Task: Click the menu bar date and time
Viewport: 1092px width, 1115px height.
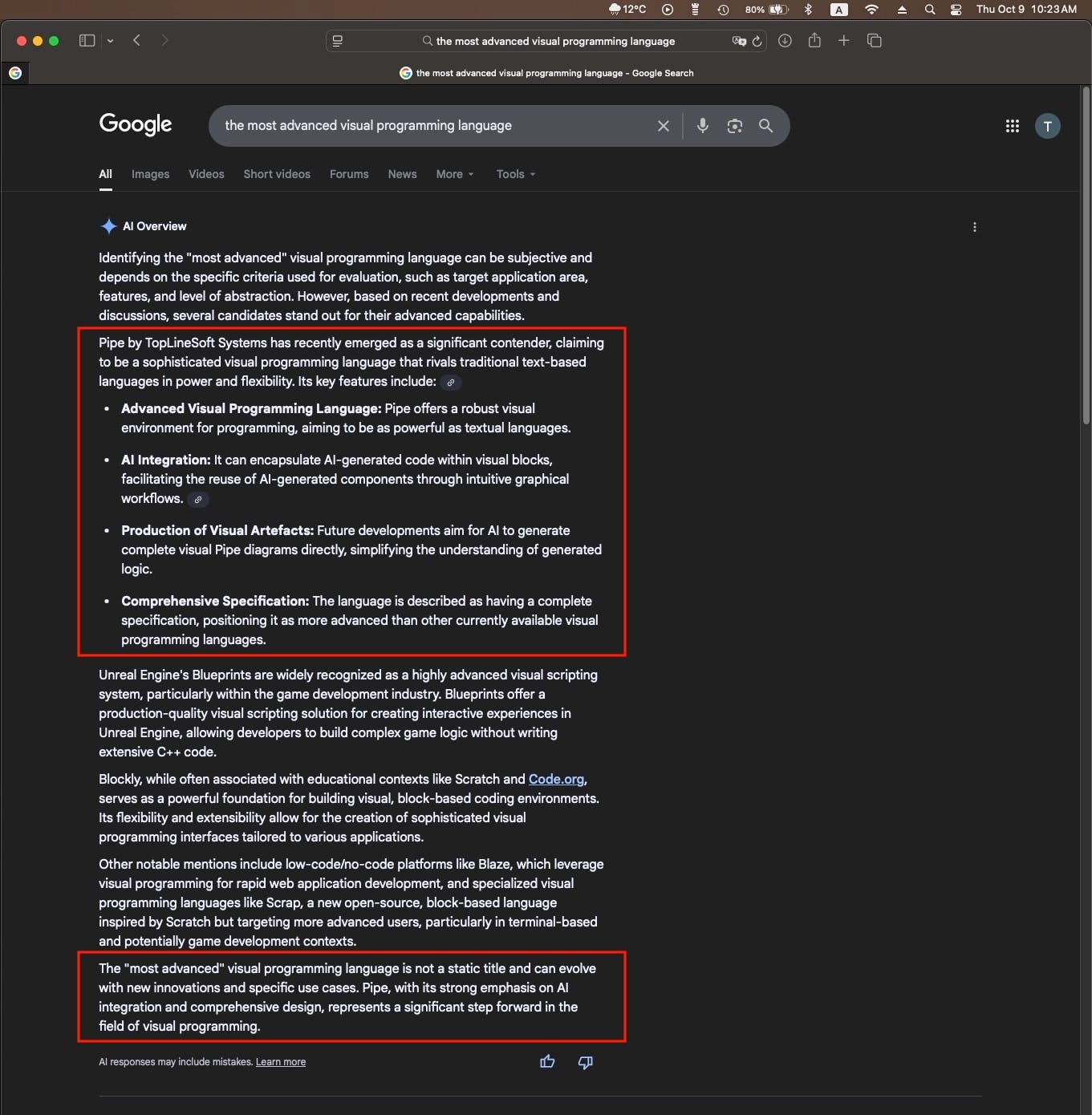Action: tap(1026, 10)
